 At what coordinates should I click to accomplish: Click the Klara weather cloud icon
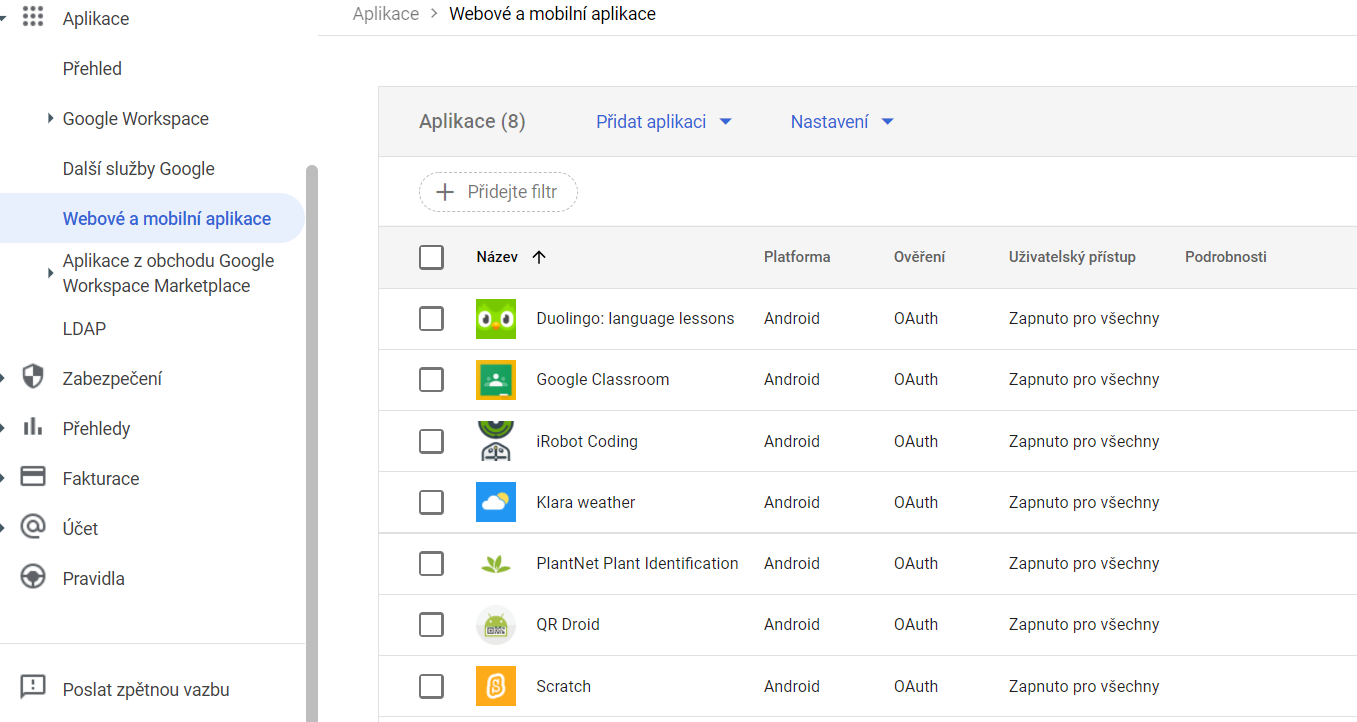(x=495, y=502)
